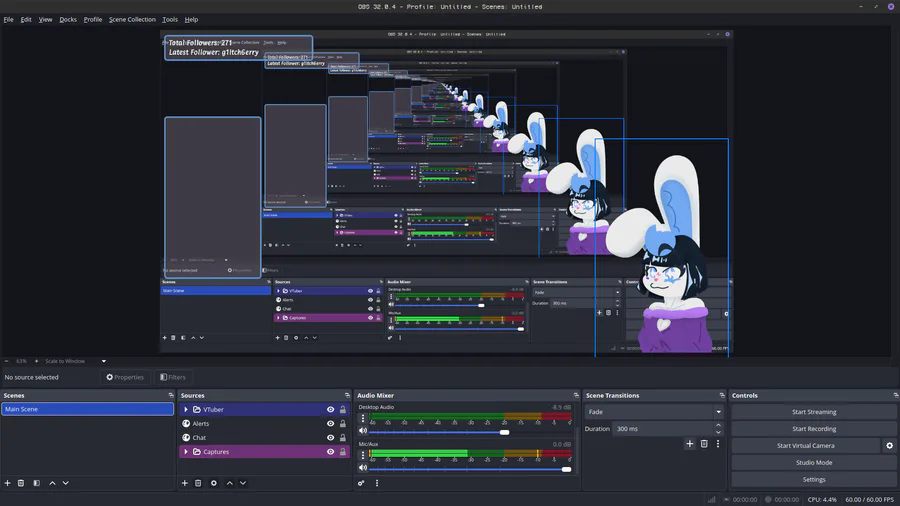Image resolution: width=900 pixels, height=506 pixels.
Task: Open source properties gear in Sources toolbar
Action: 214,483
